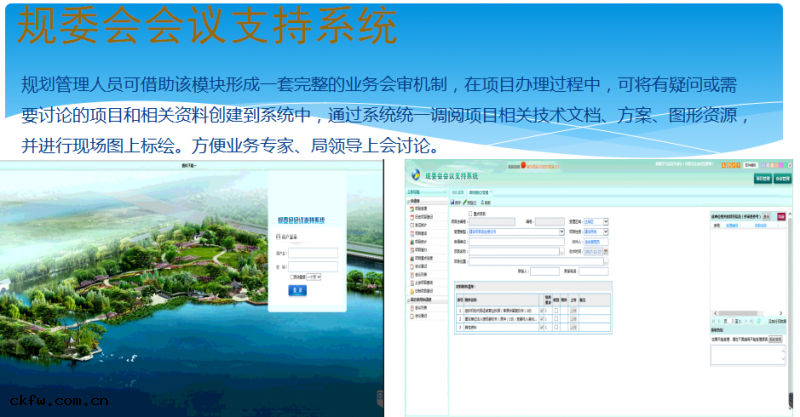Click the save disk icon in form toolbar

pos(455,201)
